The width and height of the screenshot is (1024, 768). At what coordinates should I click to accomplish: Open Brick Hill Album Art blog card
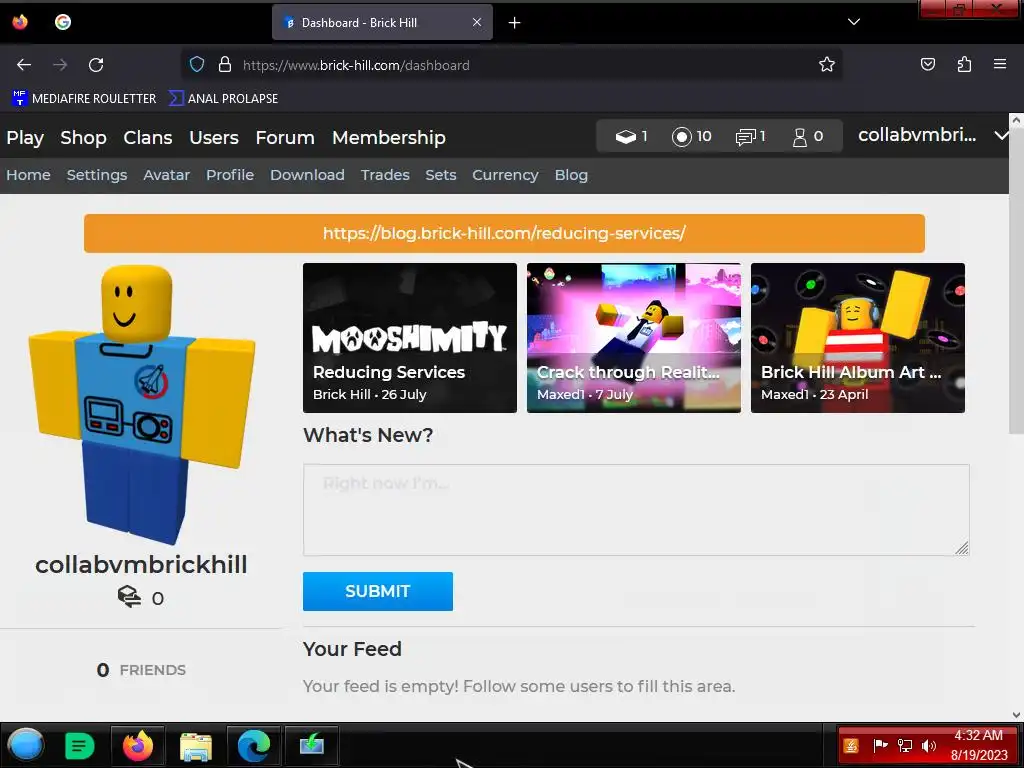click(x=857, y=338)
